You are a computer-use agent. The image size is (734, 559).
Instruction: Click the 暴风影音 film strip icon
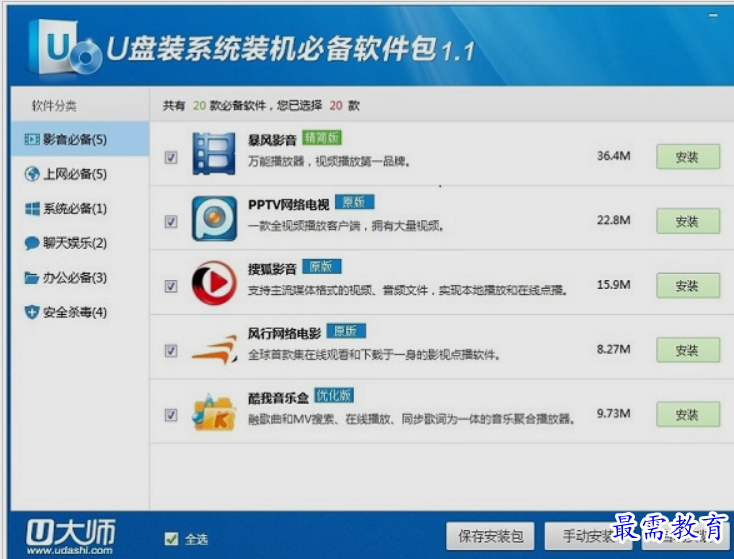(214, 154)
